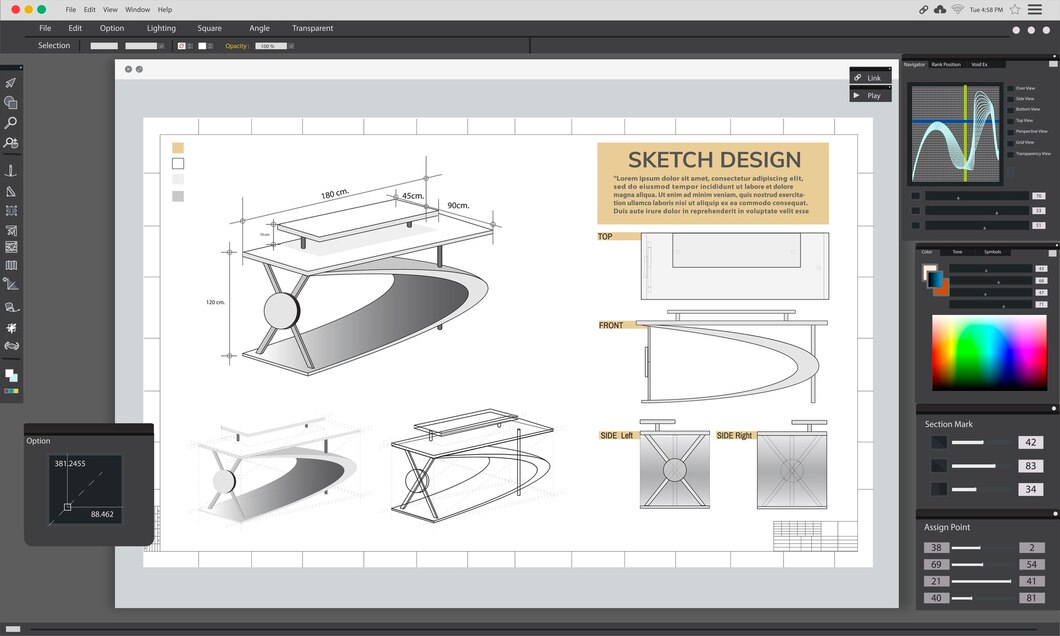The width and height of the screenshot is (1060, 636).
Task: Open the Lighting menu
Action: coord(161,28)
